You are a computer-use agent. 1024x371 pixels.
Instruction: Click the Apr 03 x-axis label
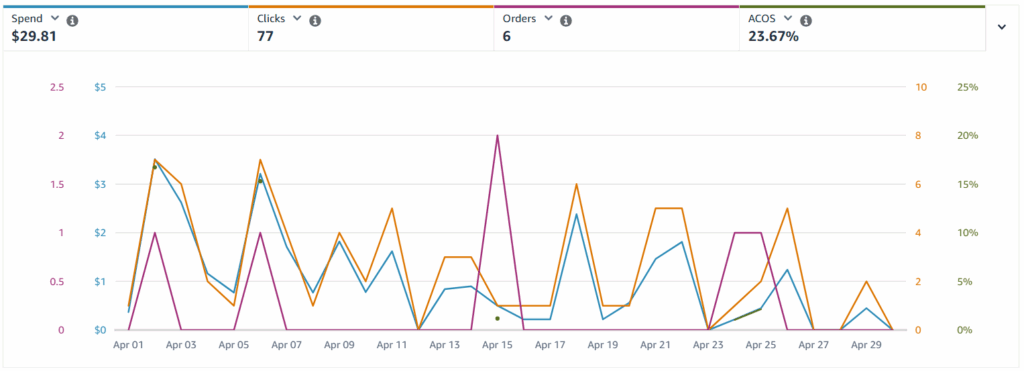[181, 344]
